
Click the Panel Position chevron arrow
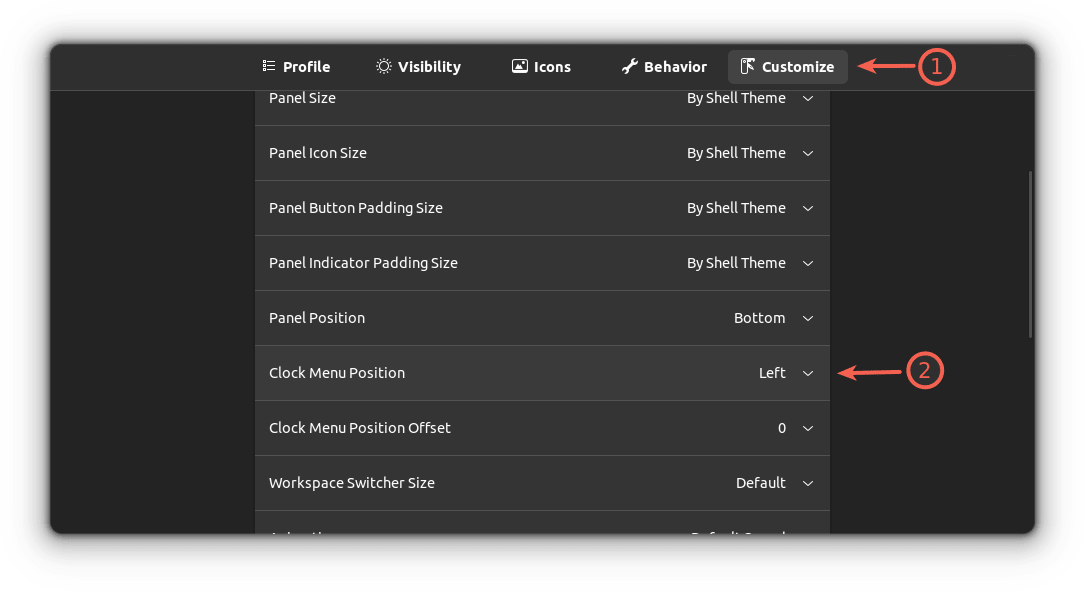(x=808, y=318)
